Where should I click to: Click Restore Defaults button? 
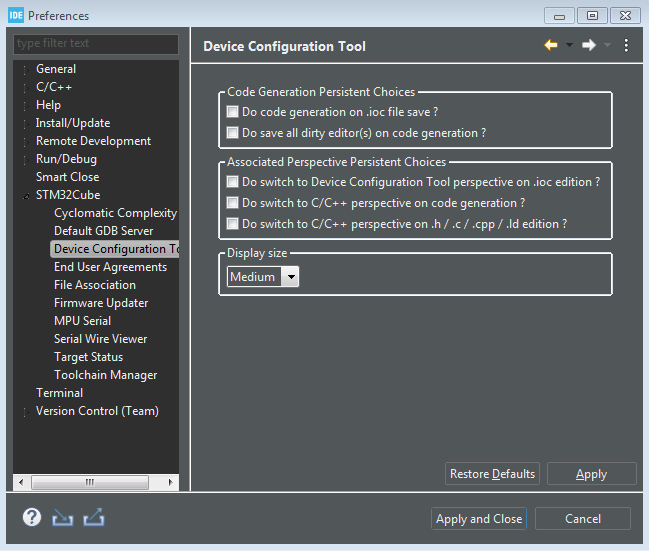coord(493,474)
